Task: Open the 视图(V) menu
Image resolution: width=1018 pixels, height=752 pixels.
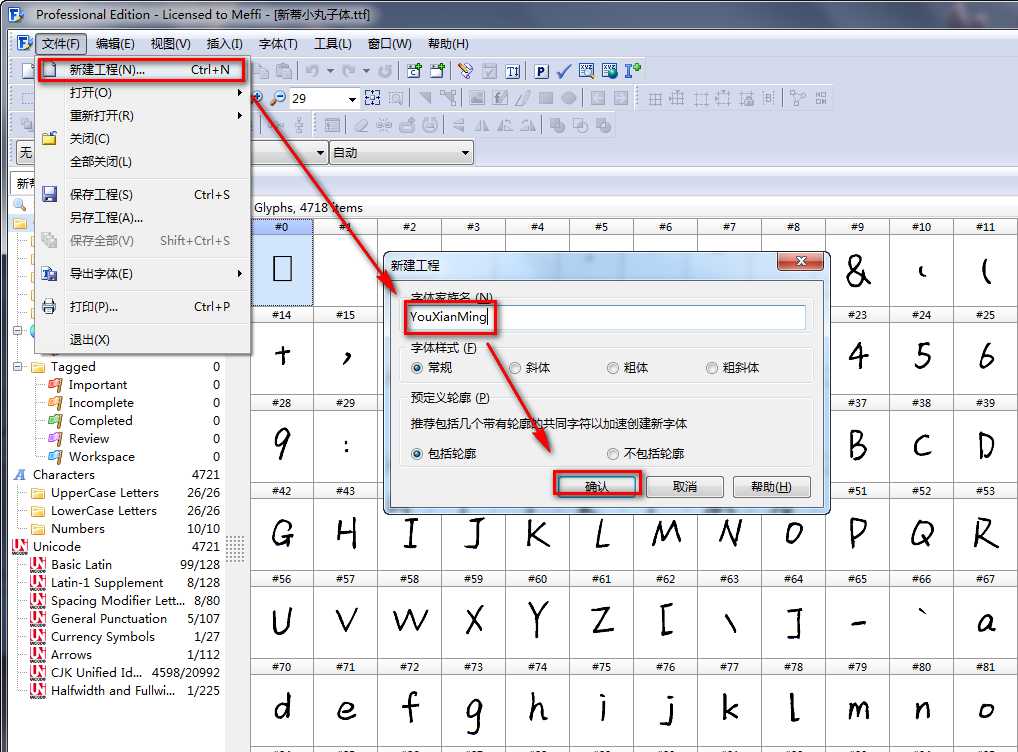Action: [x=170, y=44]
